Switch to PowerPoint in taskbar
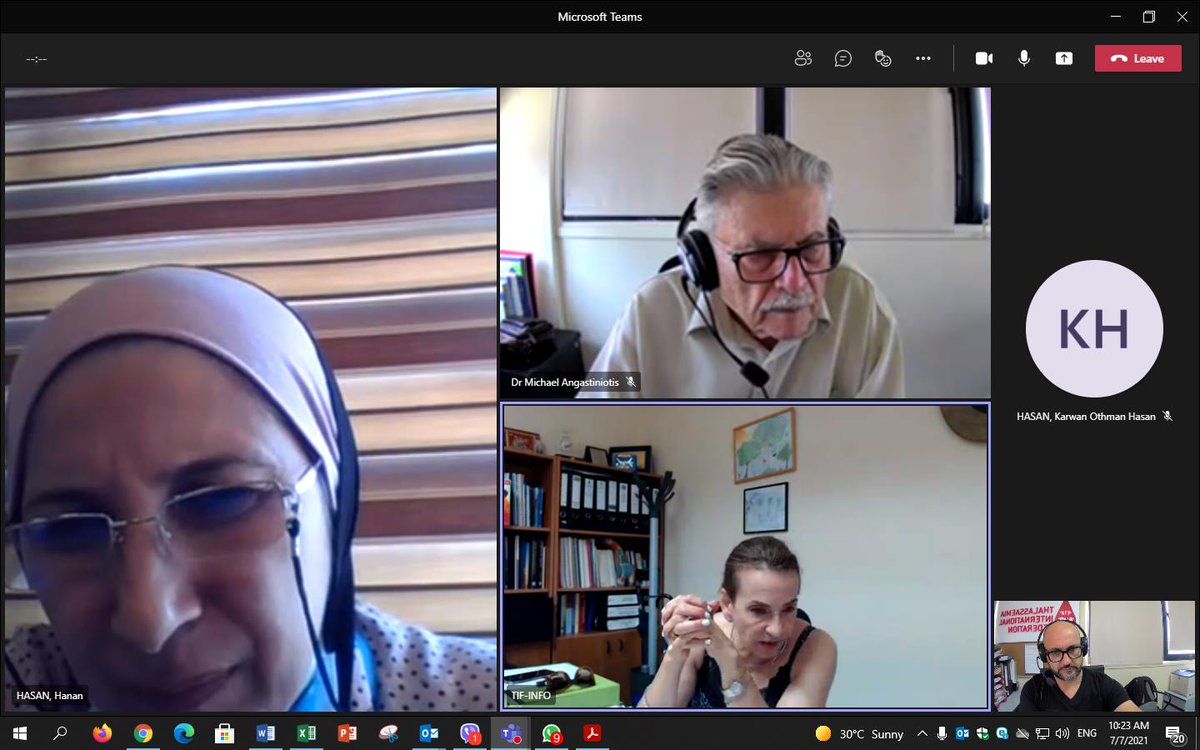Viewport: 1200px width, 750px height. pos(348,733)
